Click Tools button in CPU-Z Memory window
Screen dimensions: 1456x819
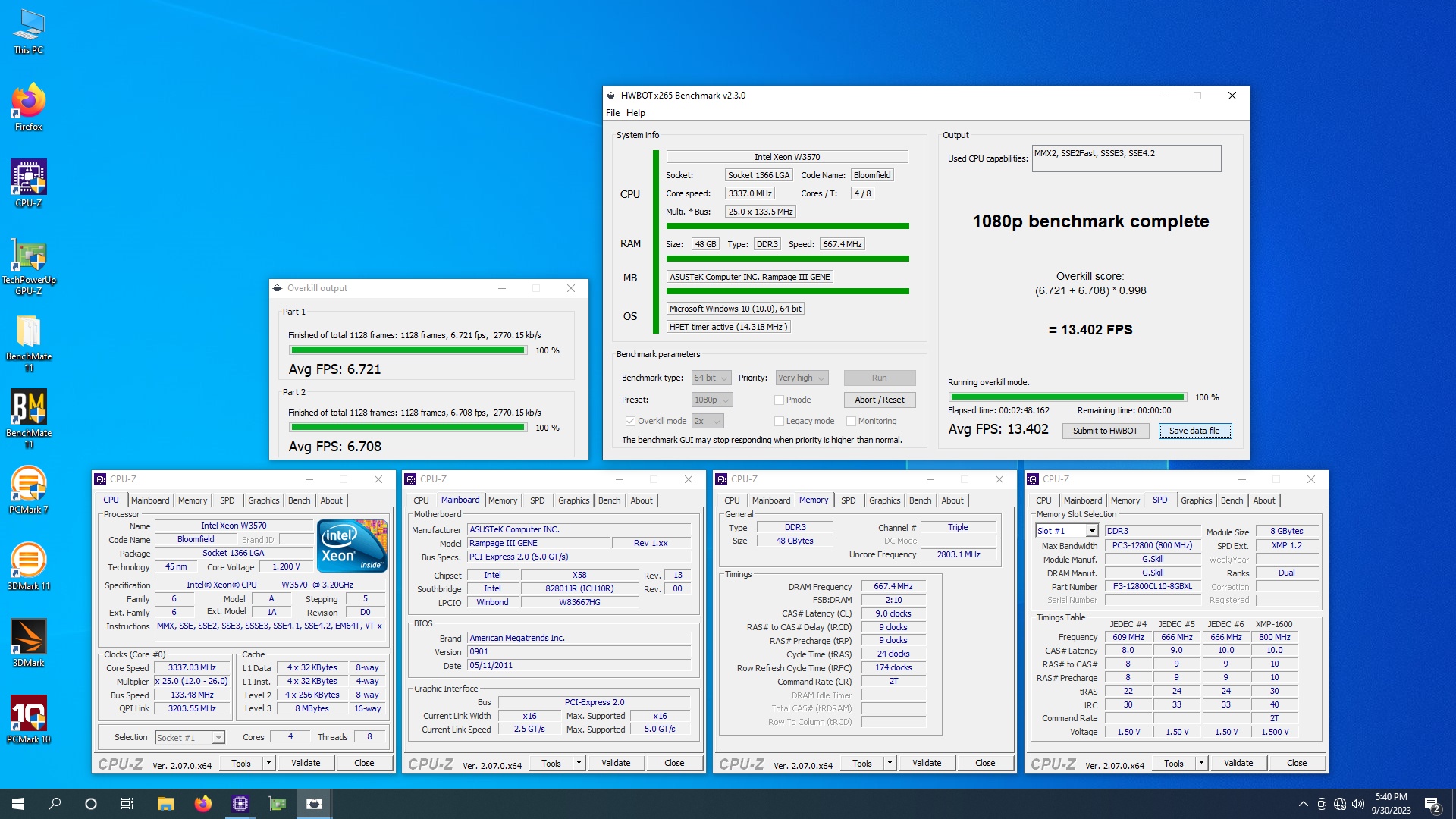862,763
